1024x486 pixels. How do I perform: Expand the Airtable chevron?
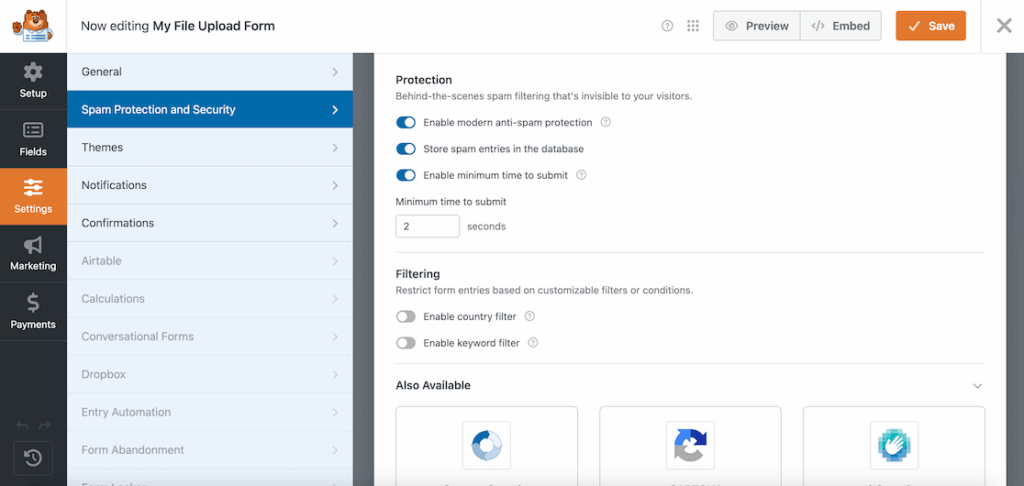(x=334, y=261)
